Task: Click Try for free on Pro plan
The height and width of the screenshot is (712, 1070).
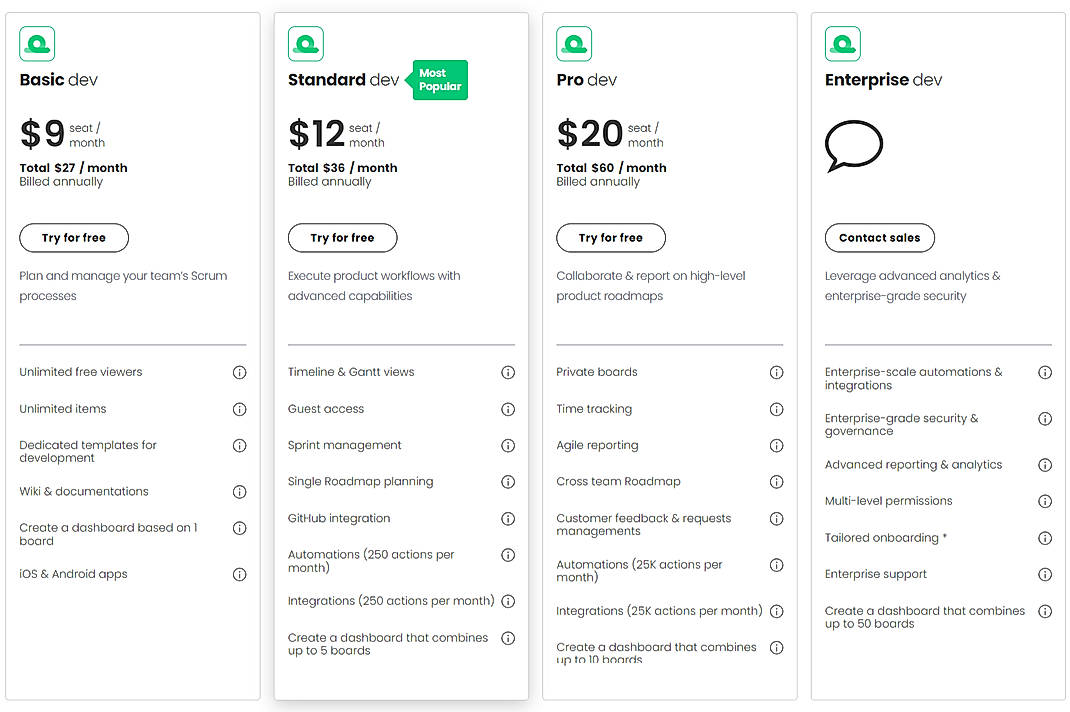Action: click(x=610, y=238)
